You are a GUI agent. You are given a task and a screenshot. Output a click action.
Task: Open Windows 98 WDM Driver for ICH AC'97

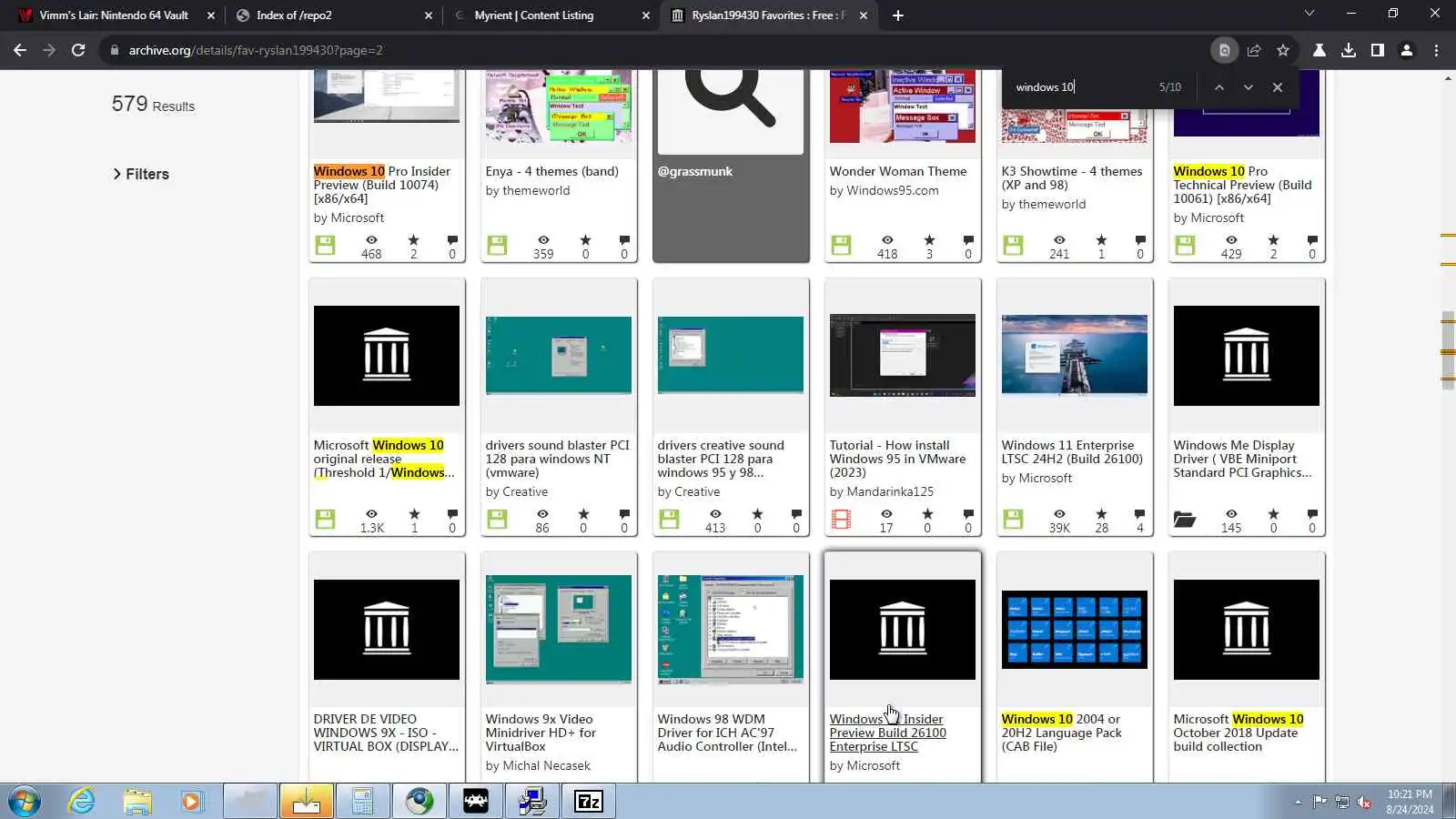click(x=727, y=733)
